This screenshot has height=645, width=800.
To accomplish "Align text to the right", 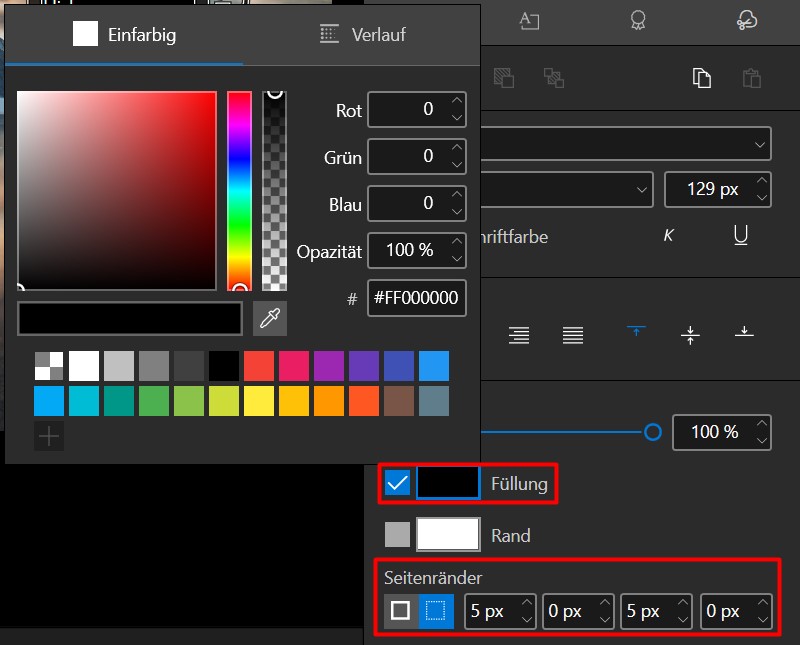I will pos(519,335).
